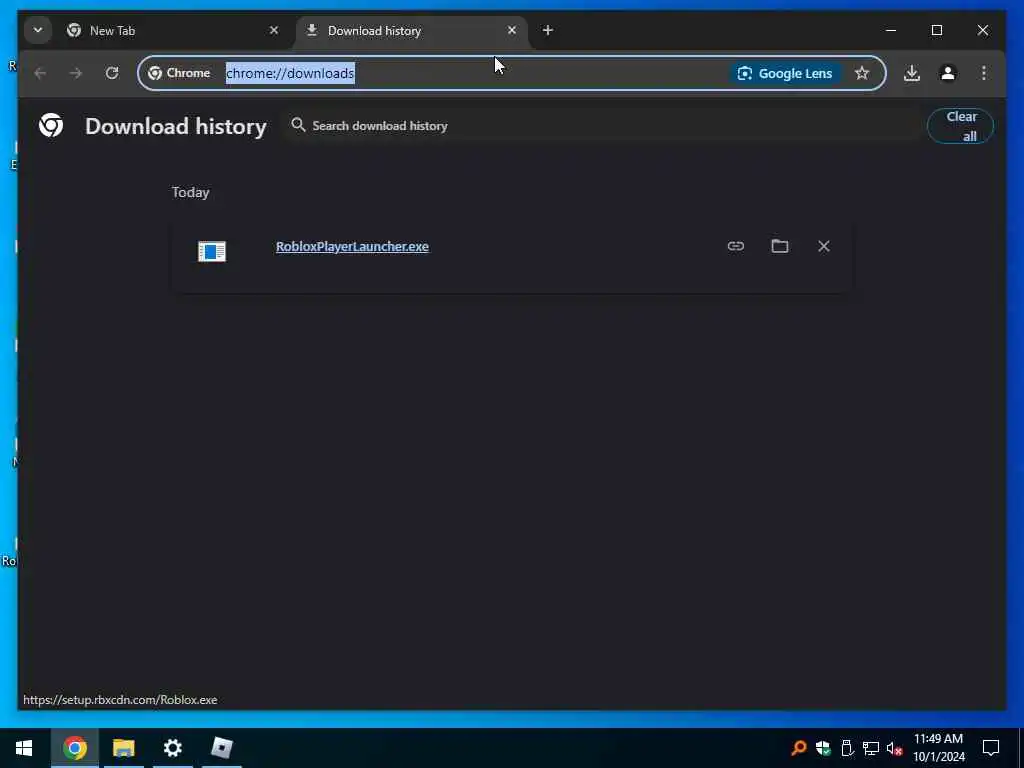Open the profile avatar menu
Image resolution: width=1024 pixels, height=768 pixels.
(x=948, y=73)
